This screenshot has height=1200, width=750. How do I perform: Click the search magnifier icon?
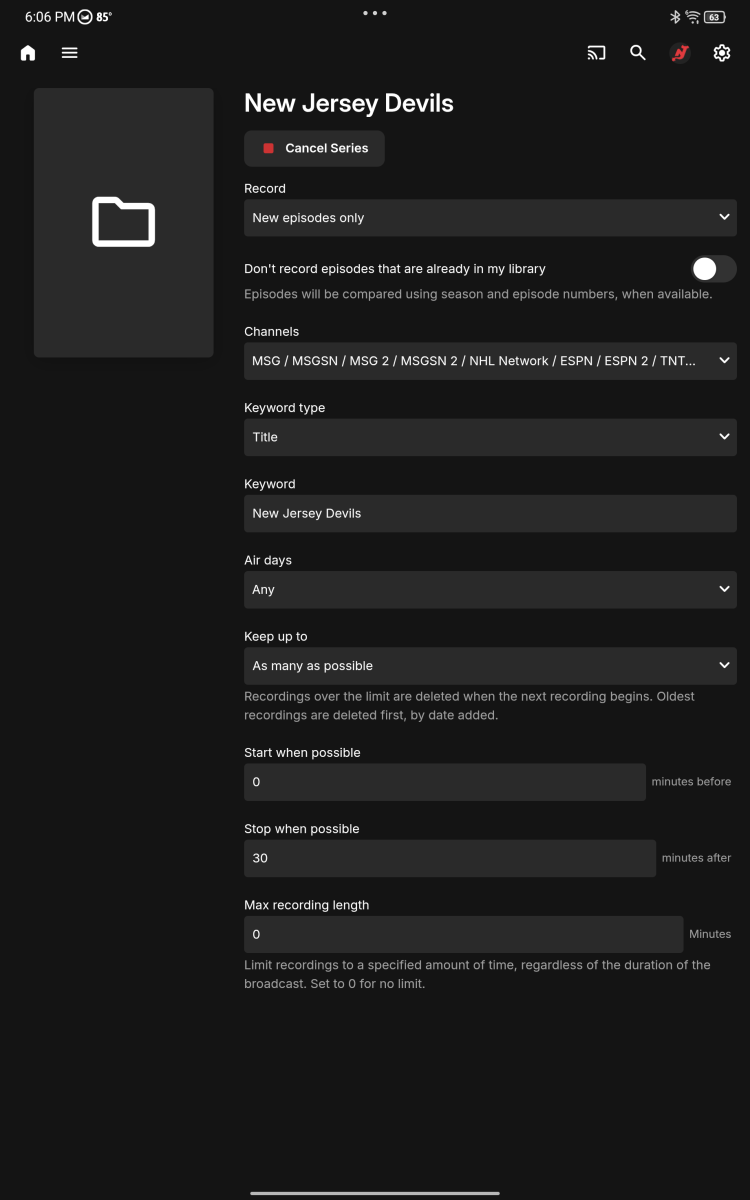(638, 52)
